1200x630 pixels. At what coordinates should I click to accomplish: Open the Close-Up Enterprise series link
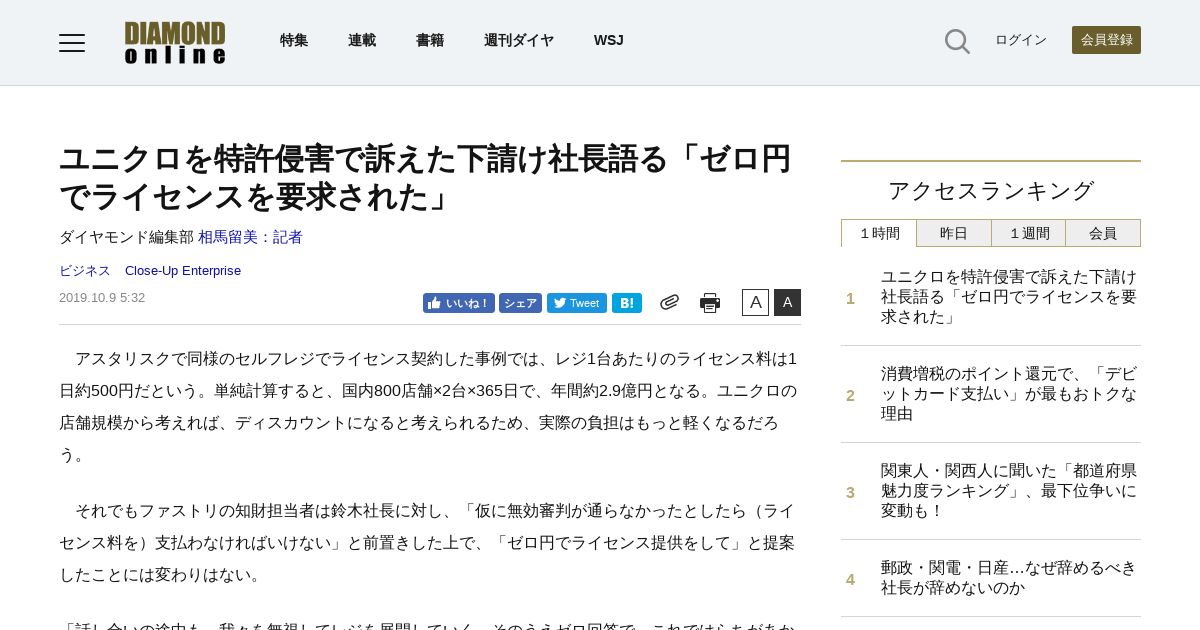click(183, 271)
